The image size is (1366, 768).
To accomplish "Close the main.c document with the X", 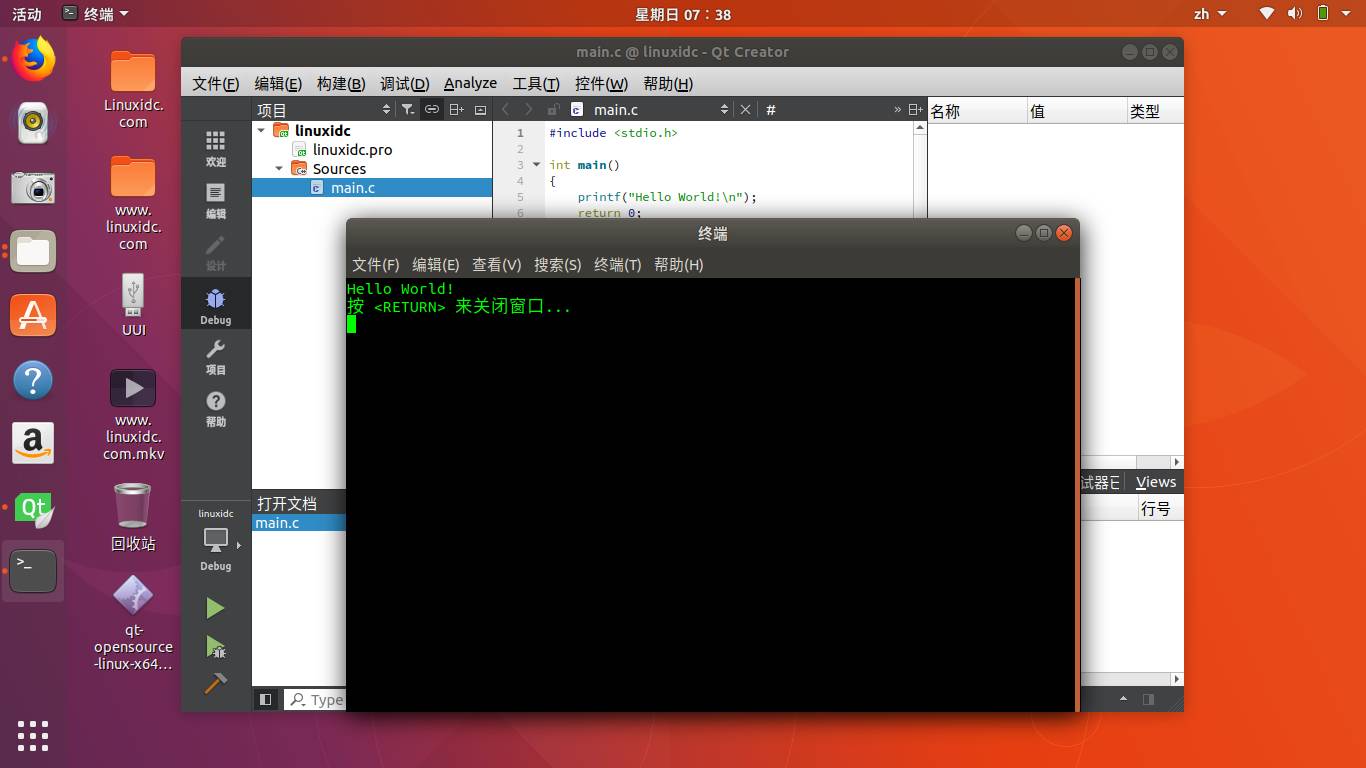I will tap(745, 109).
